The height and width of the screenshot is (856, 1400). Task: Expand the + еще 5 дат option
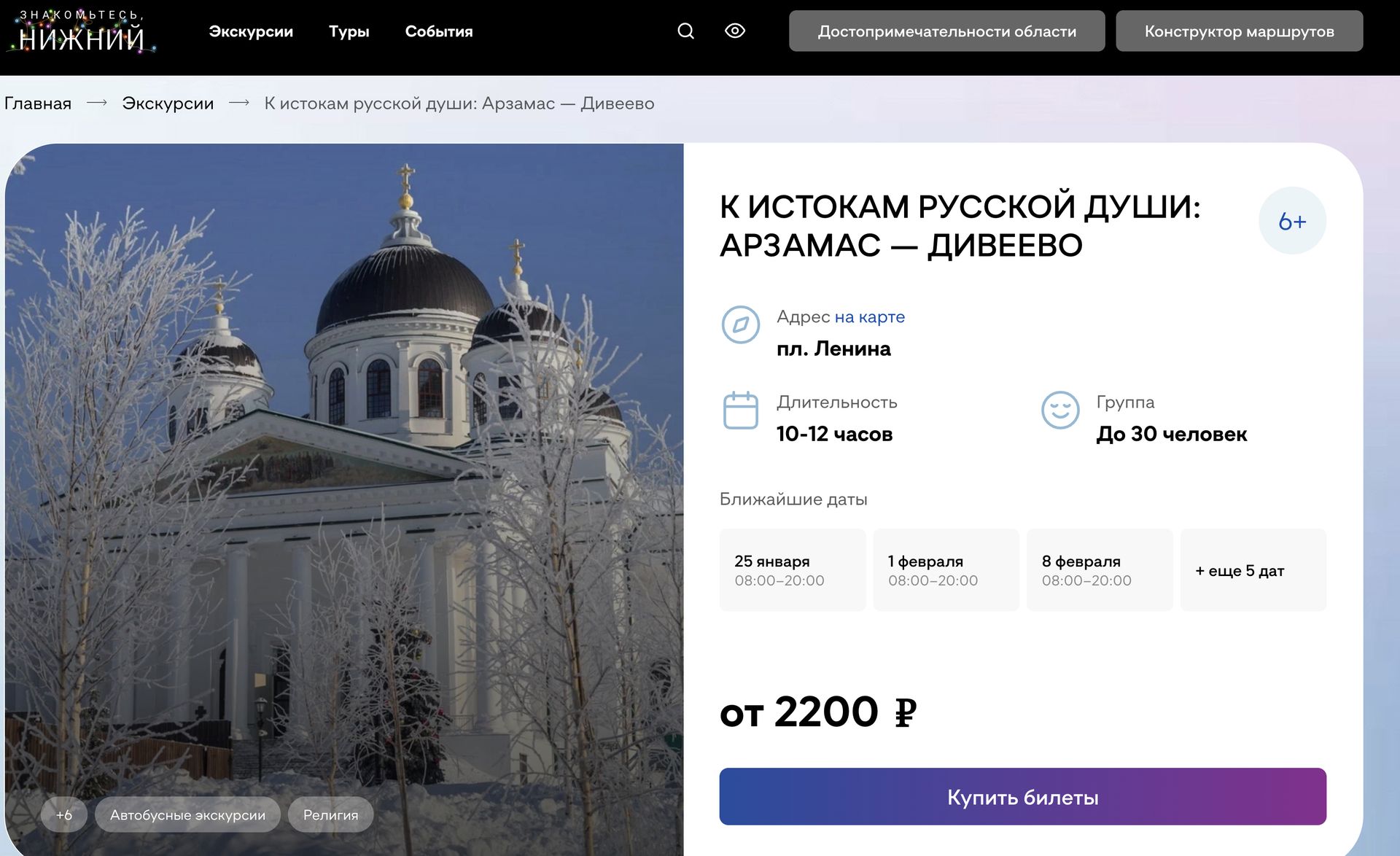tap(1253, 570)
